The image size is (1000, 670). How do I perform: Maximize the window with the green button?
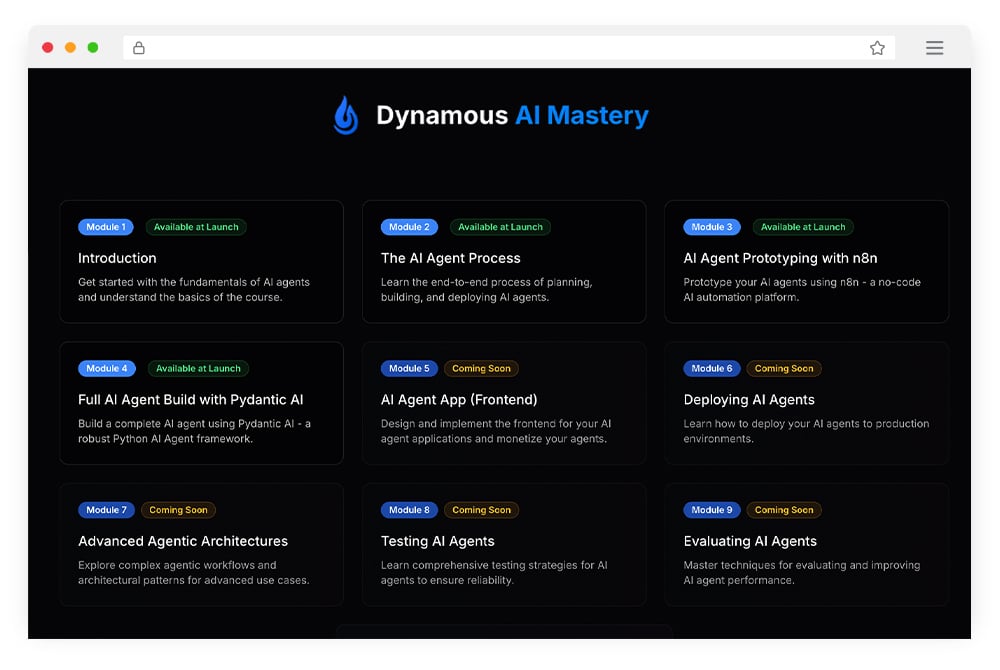point(92,47)
